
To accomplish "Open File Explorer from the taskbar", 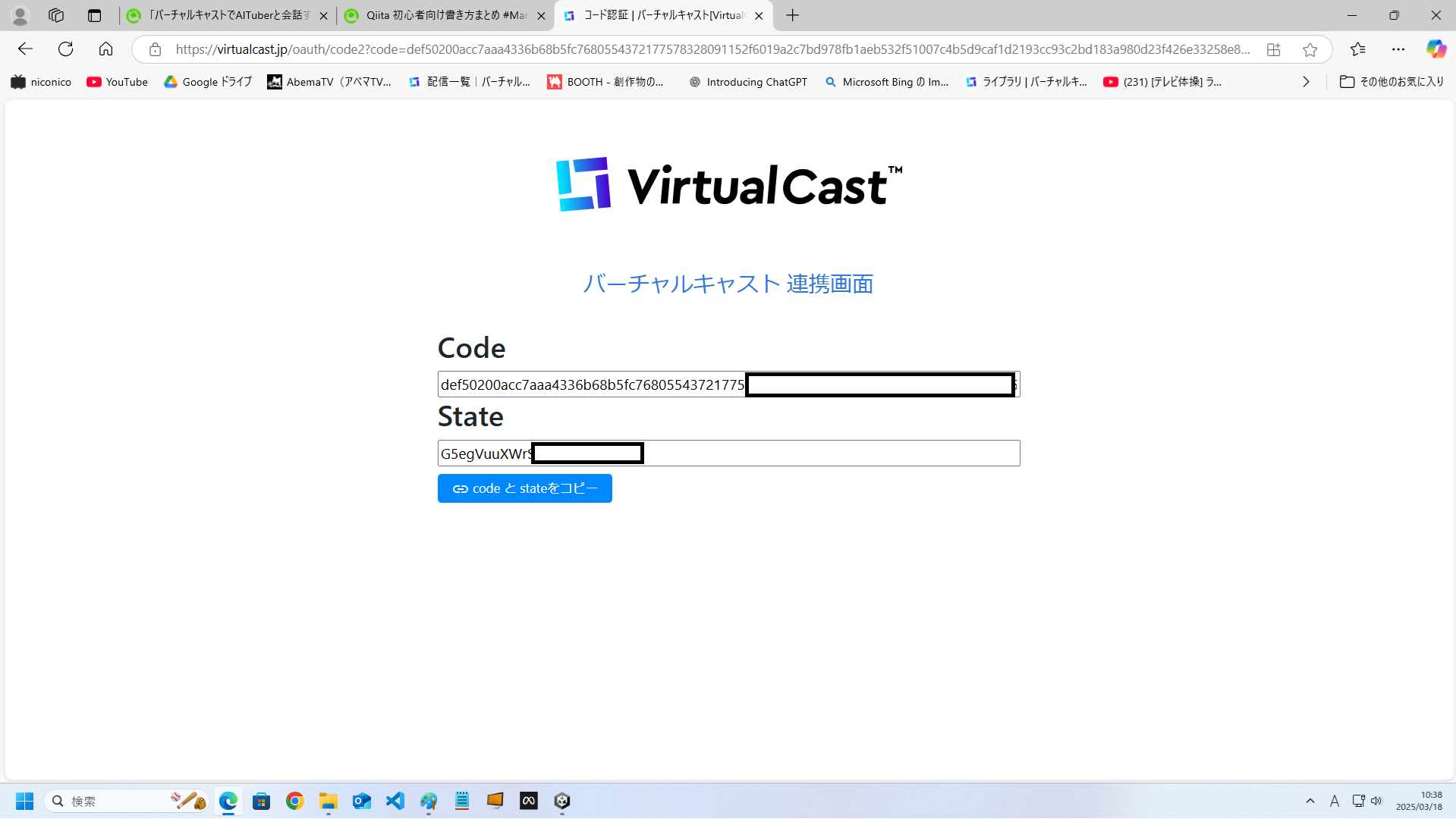I will [x=329, y=801].
